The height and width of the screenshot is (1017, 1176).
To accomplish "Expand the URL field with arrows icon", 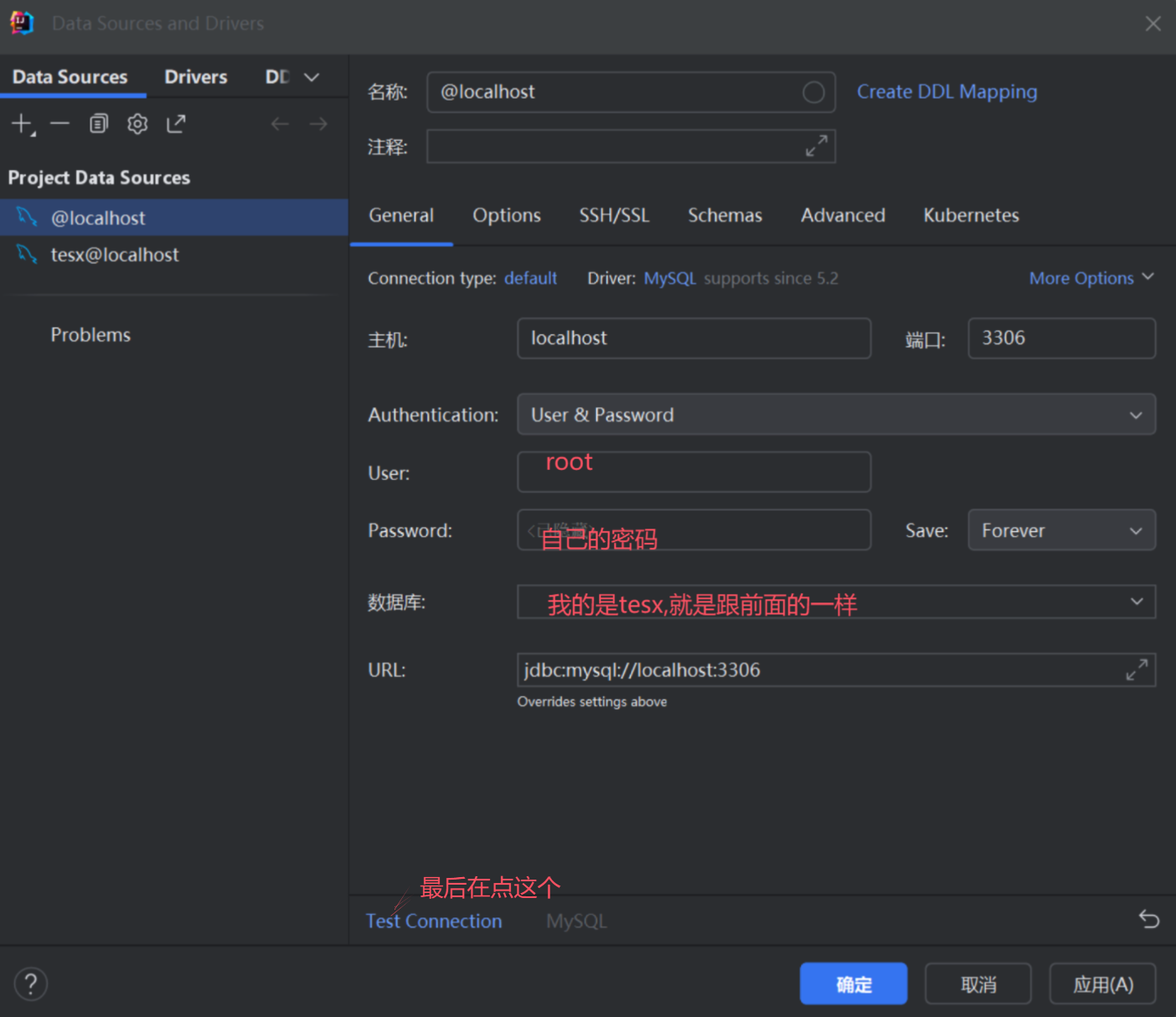I will (1137, 669).
